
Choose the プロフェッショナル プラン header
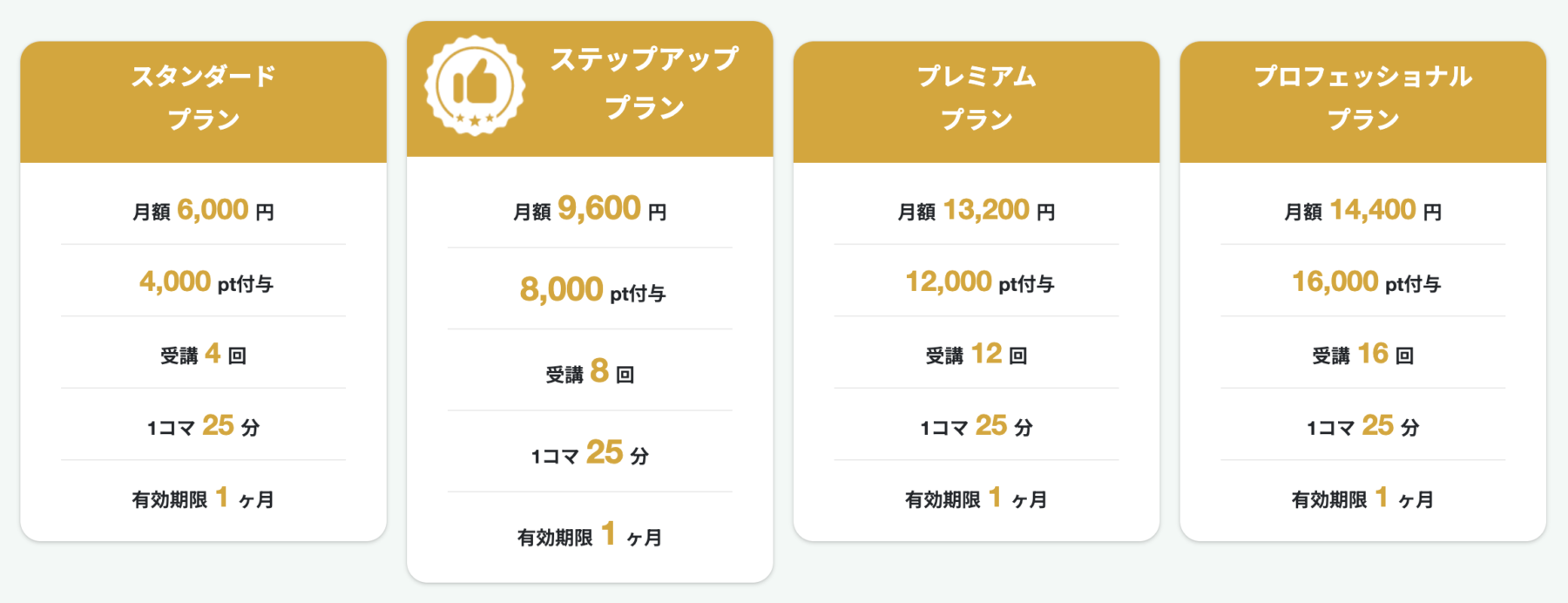coord(1362,102)
